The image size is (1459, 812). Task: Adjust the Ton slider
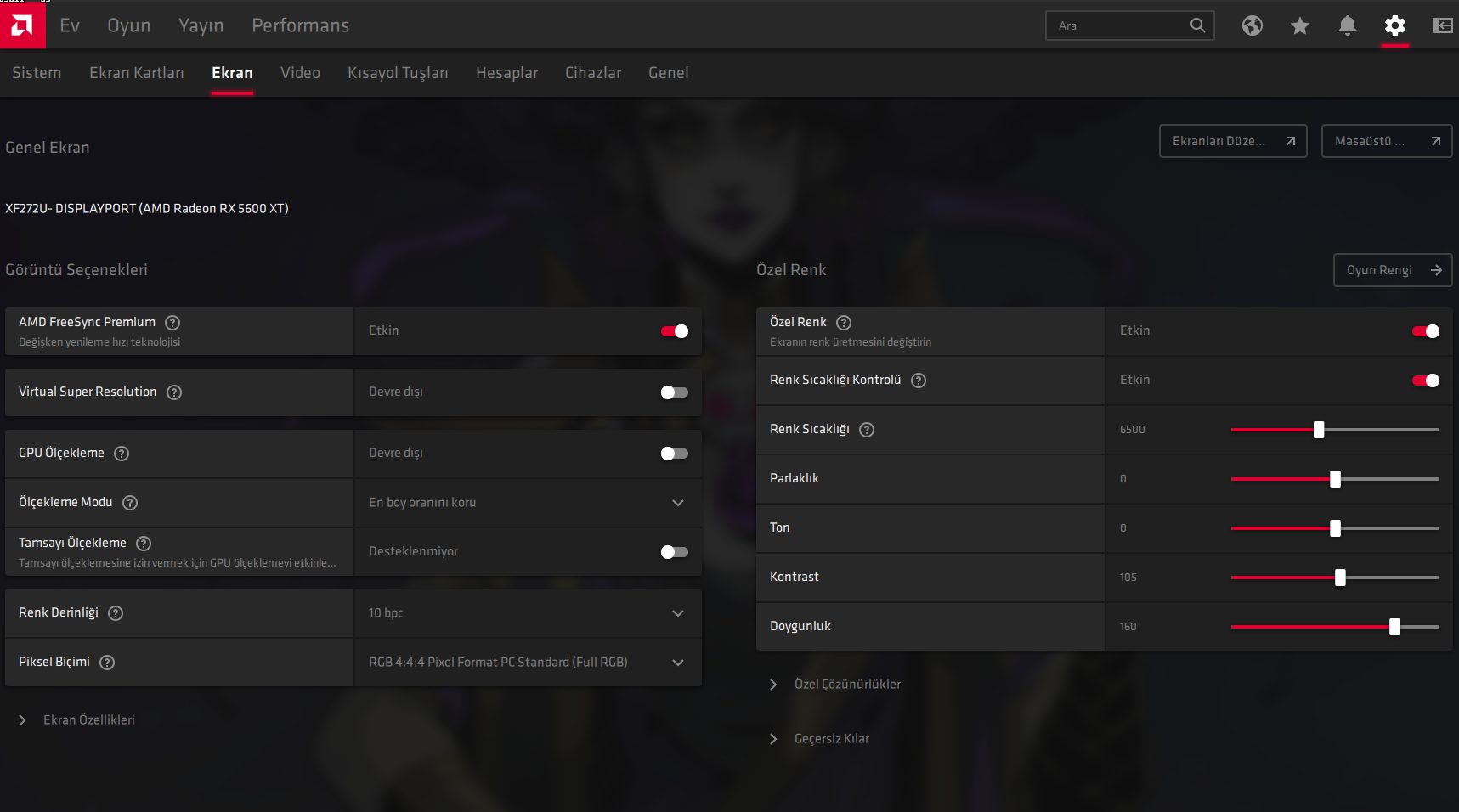(1335, 528)
